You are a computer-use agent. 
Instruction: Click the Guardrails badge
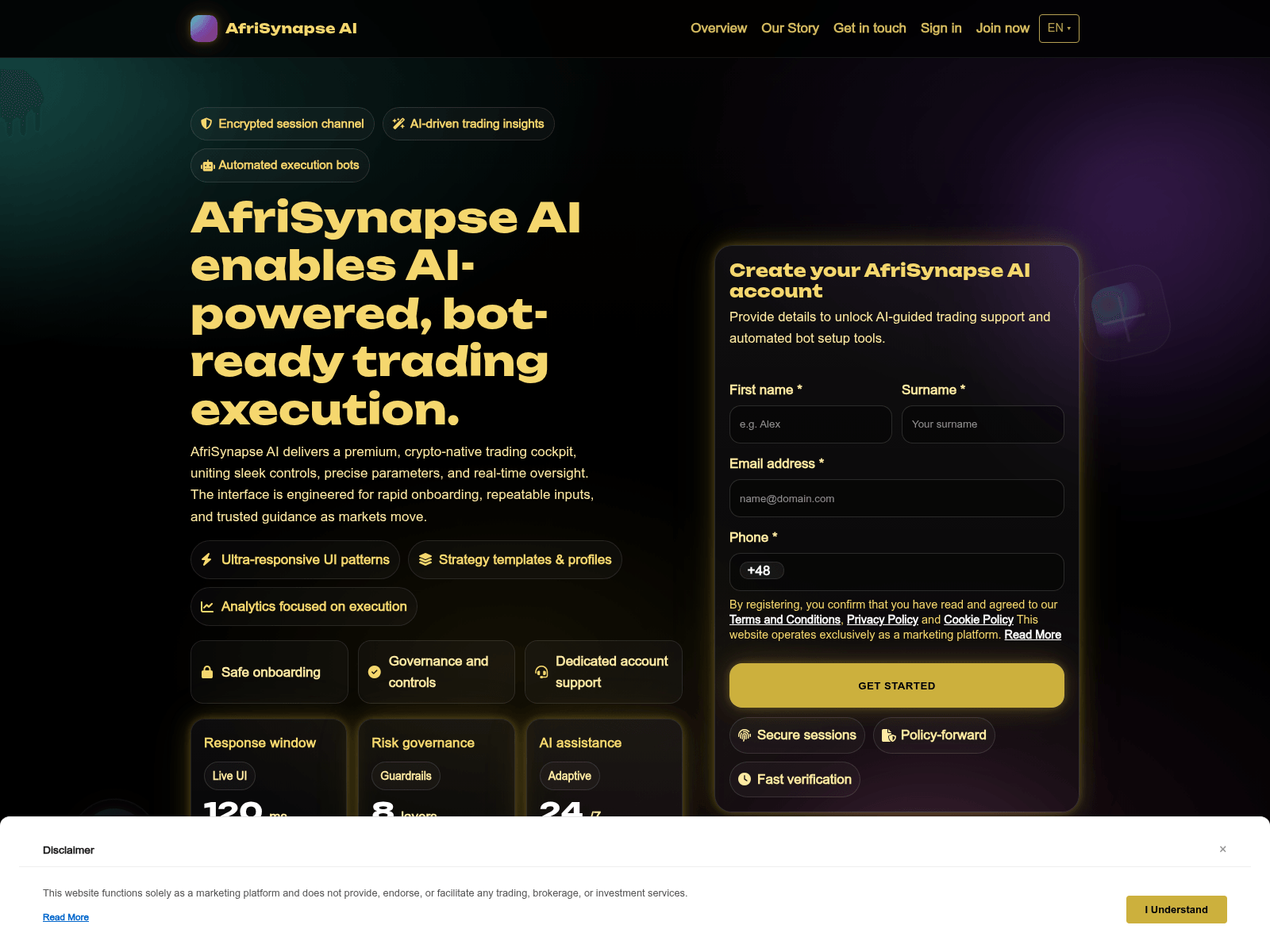(406, 776)
